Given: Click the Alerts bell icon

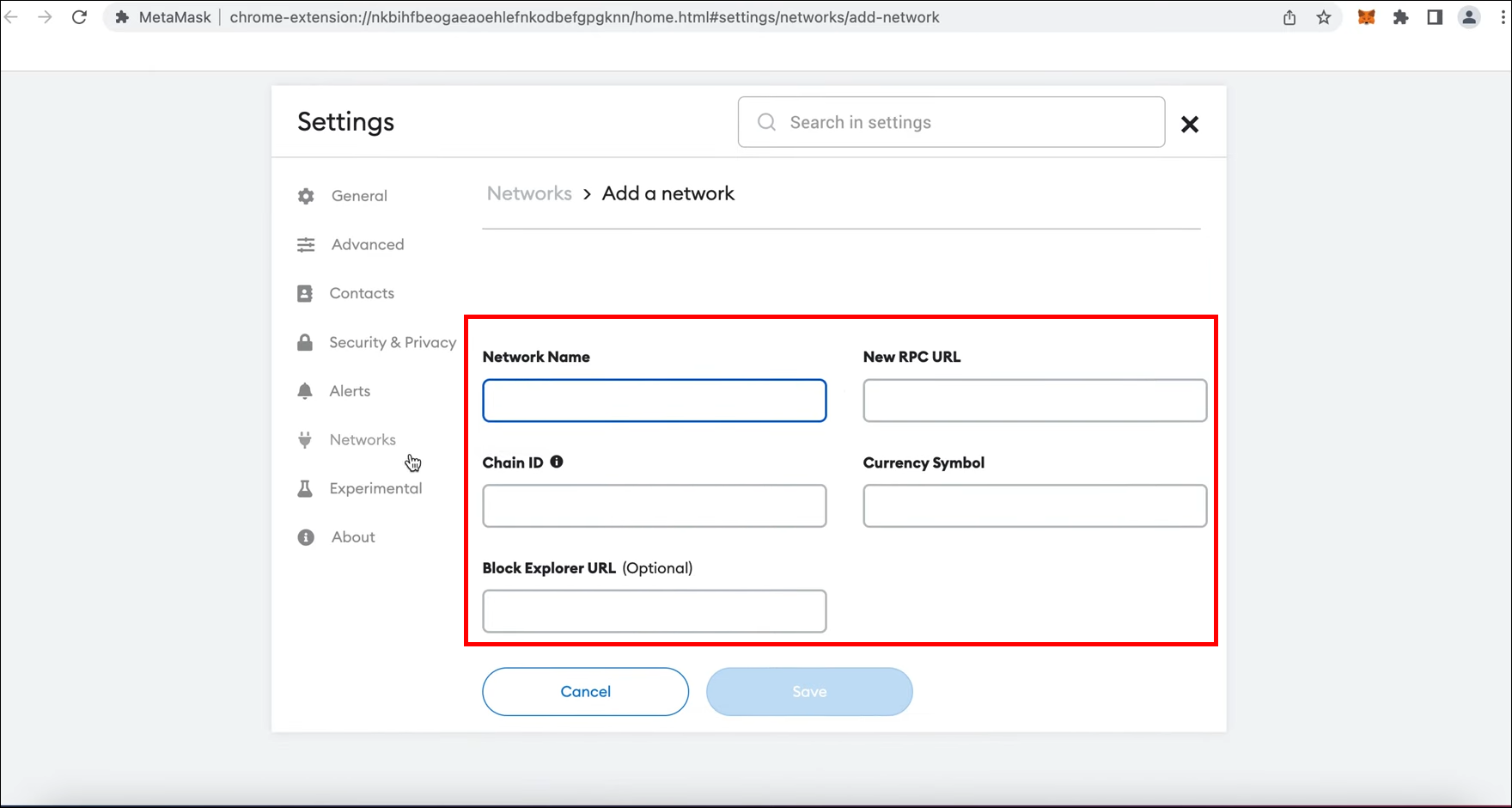Looking at the screenshot, I should [x=305, y=391].
